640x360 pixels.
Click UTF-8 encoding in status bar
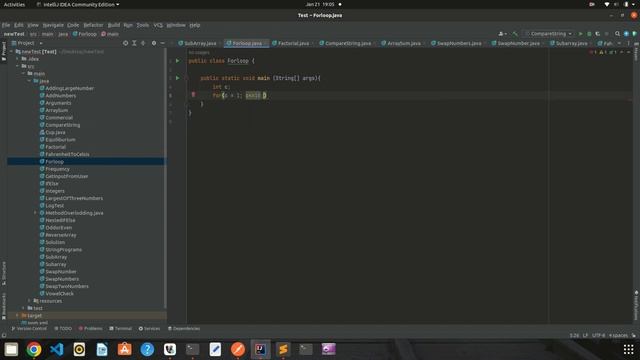pos(598,336)
